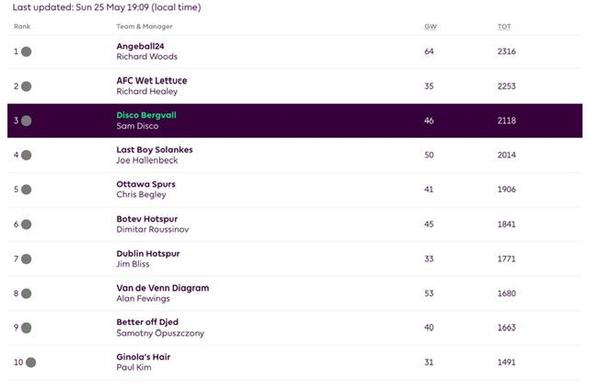The width and height of the screenshot is (589, 391).
Task: Click the rank status icon beside Angeball24
Action: pos(26,51)
